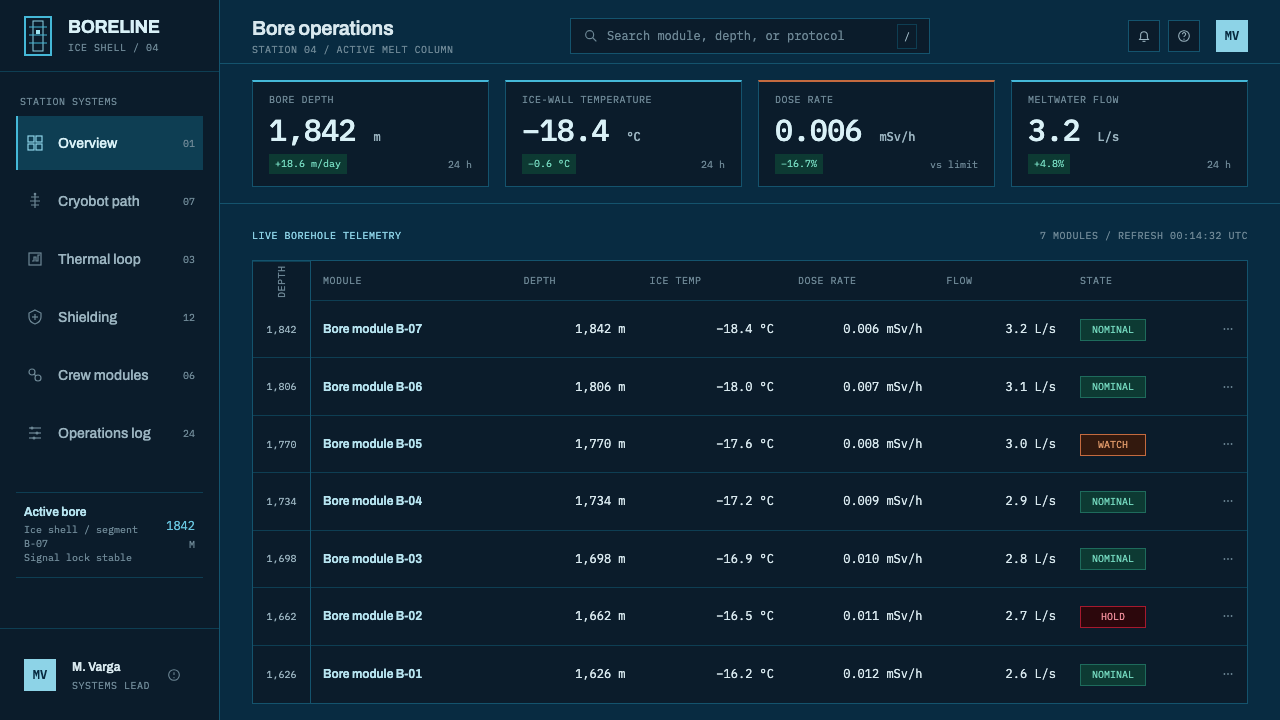
Task: Navigate to Shielding section
Action: (x=110, y=317)
